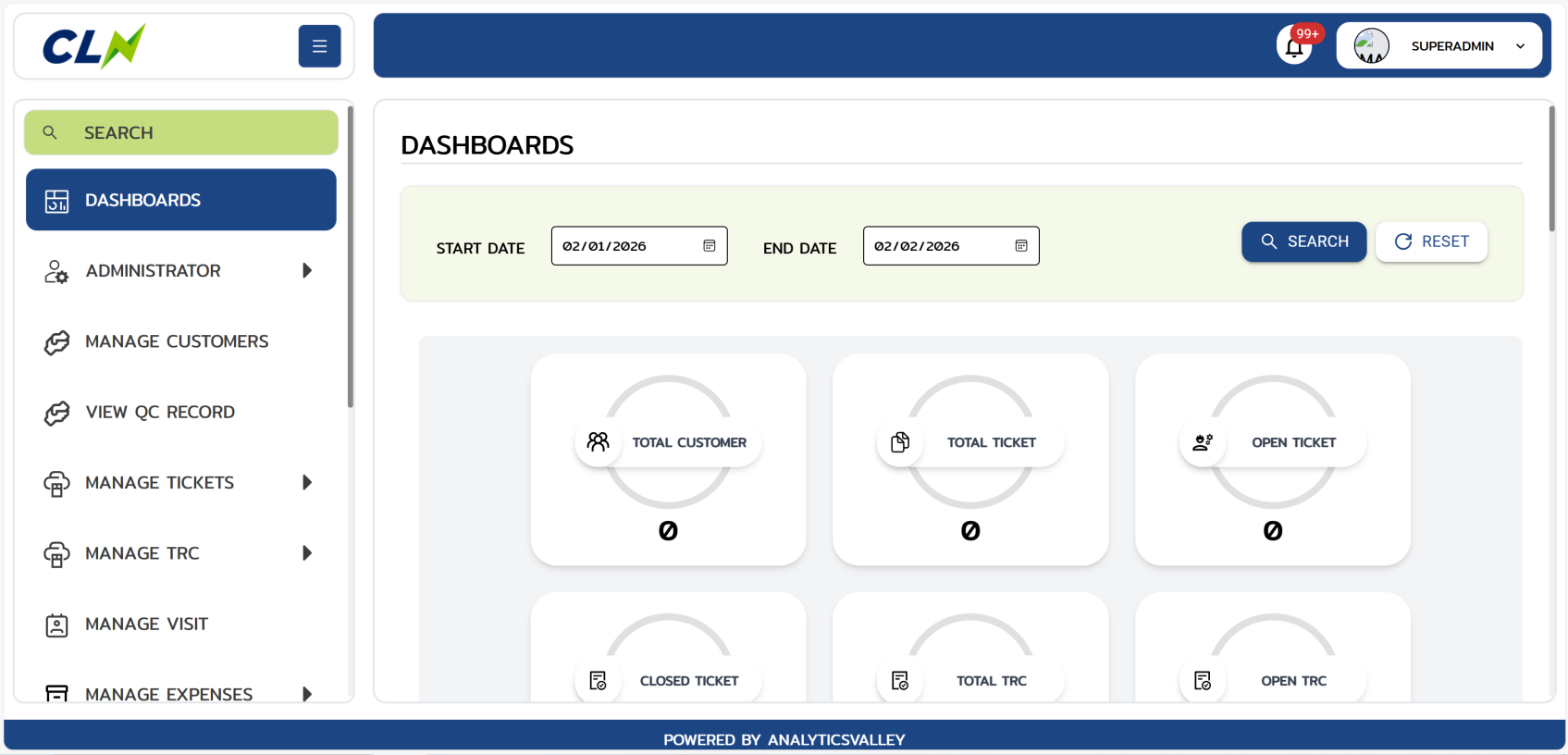Viewport: 1568px width, 755px height.
Task: Open the OPEN TICKET card label
Action: click(x=1294, y=442)
